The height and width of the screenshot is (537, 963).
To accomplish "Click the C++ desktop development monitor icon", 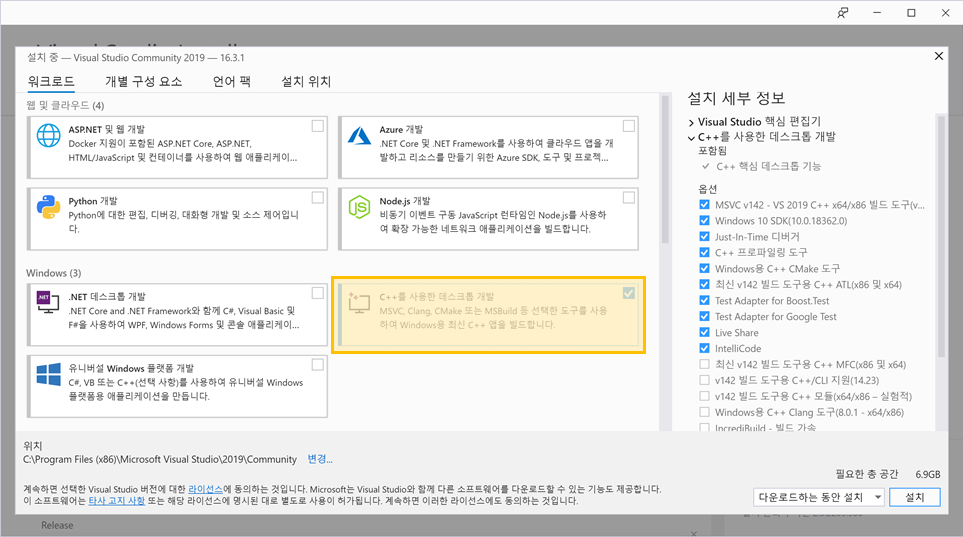I will click(359, 302).
